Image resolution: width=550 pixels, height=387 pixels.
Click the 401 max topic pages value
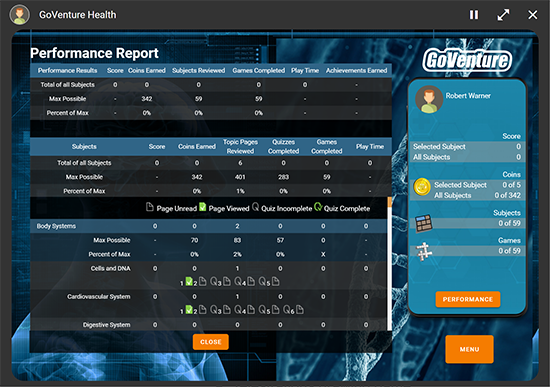[240, 177]
